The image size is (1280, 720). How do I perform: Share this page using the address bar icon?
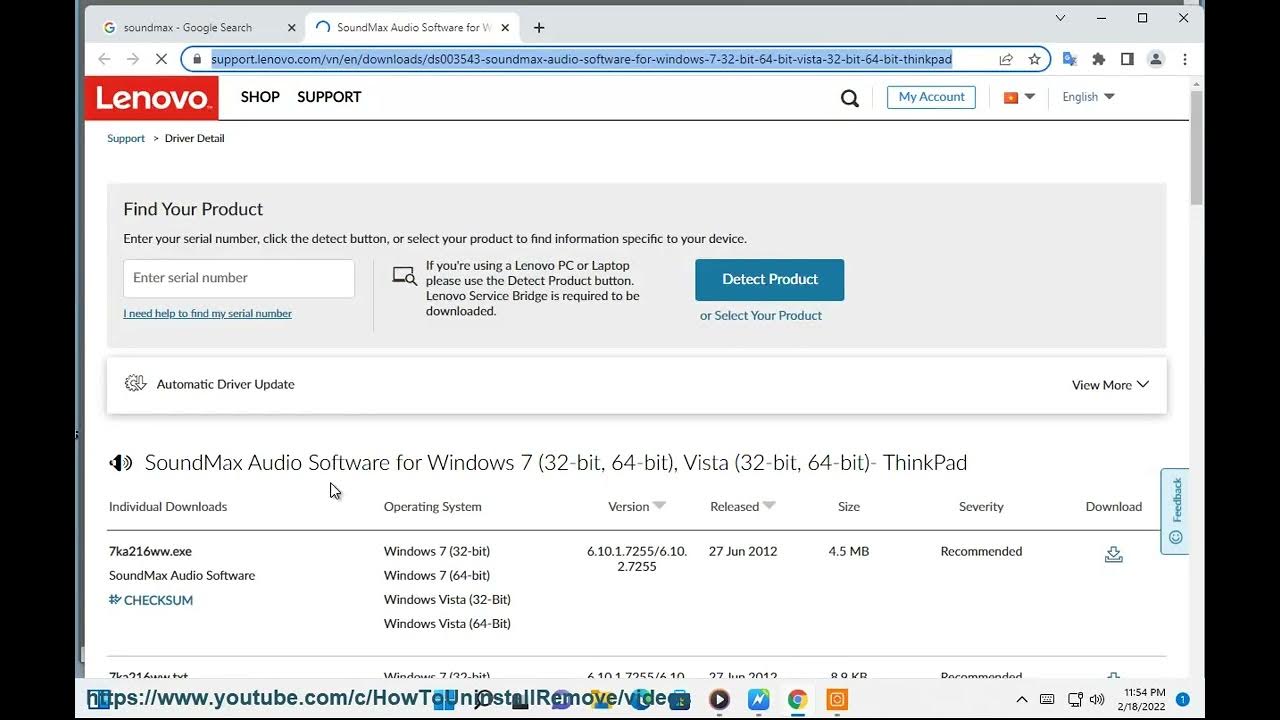pyautogui.click(x=1006, y=59)
